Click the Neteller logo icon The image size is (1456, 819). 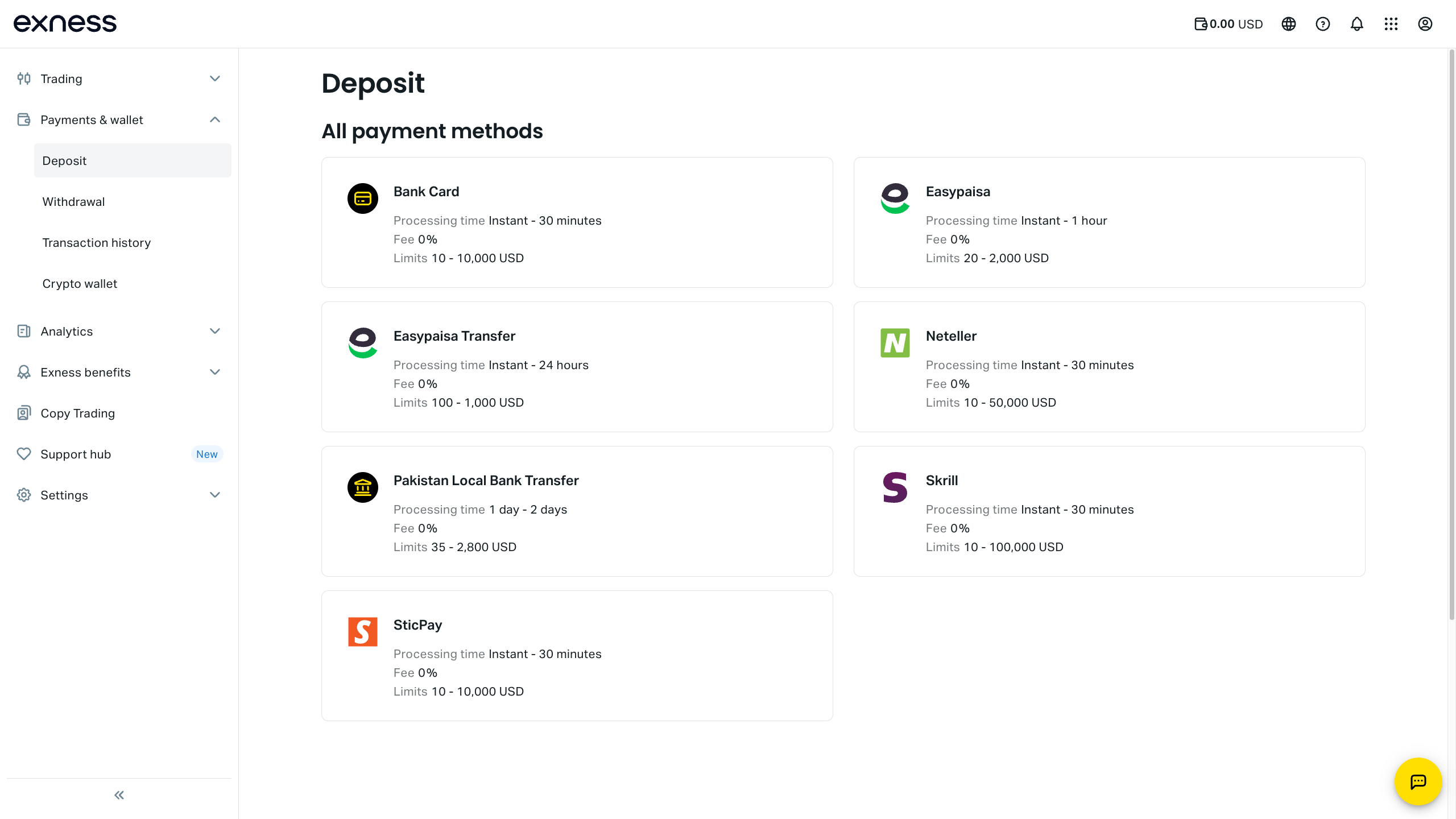click(x=895, y=343)
